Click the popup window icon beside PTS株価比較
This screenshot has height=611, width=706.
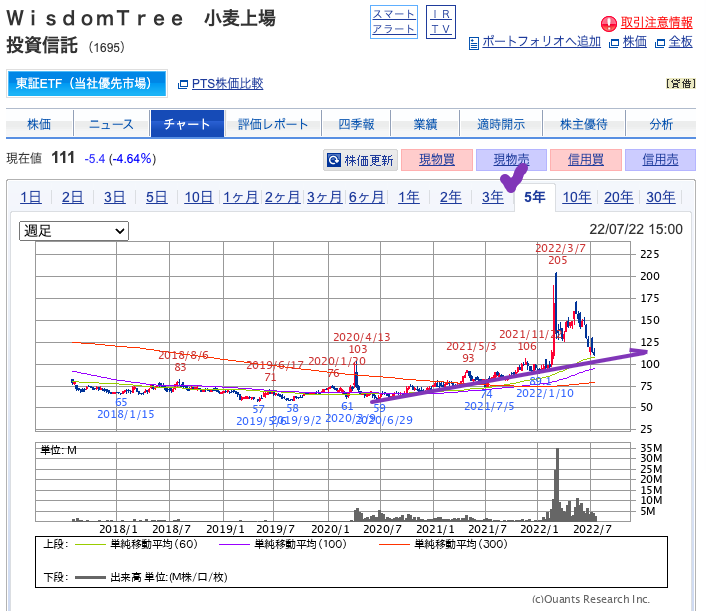point(183,84)
